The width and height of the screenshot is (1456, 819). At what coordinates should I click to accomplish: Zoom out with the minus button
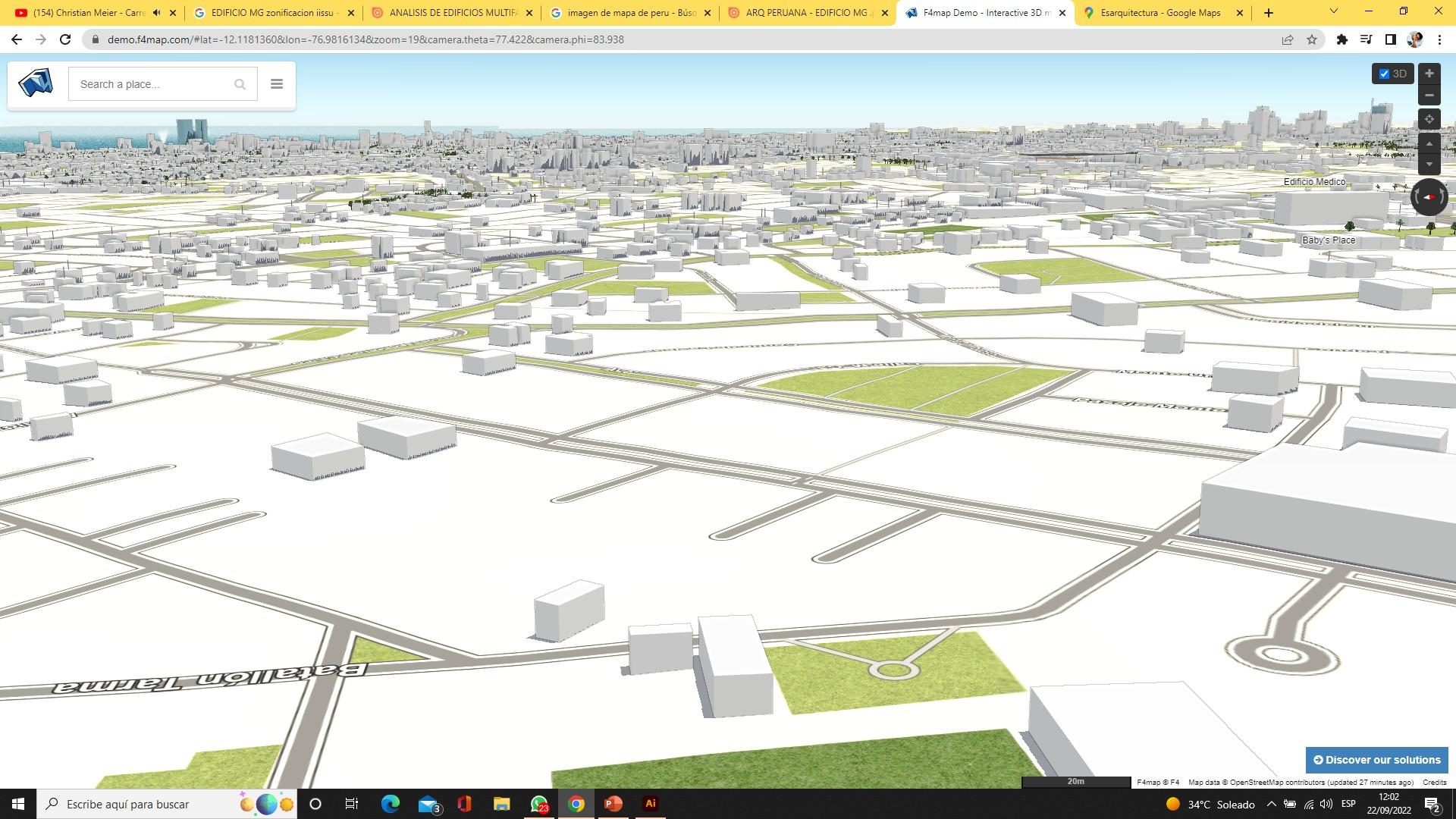(1429, 95)
